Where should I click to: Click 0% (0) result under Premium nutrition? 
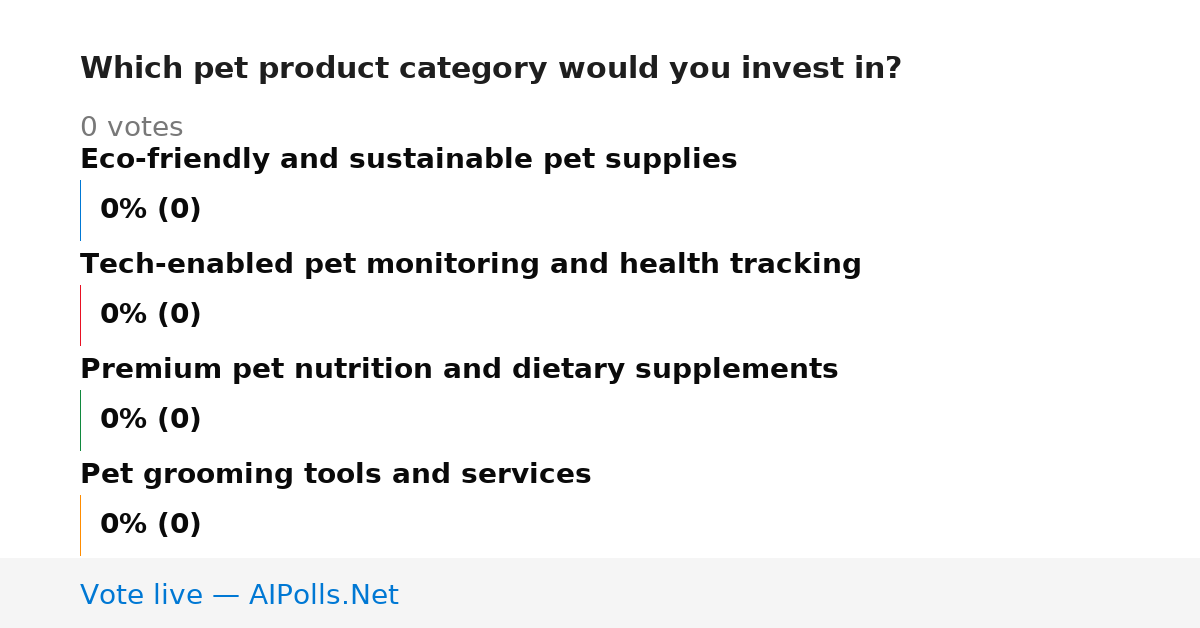pos(150,420)
